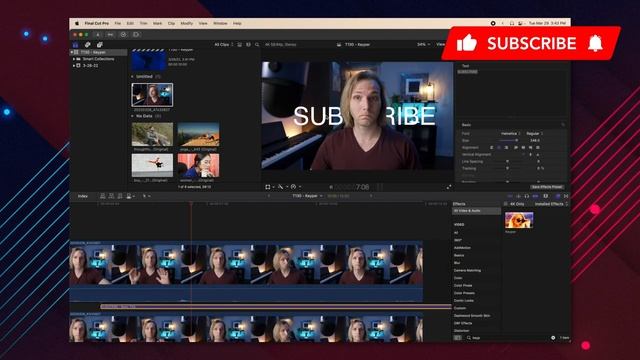Open the Edit menu
640x360 pixels.
(130, 24)
